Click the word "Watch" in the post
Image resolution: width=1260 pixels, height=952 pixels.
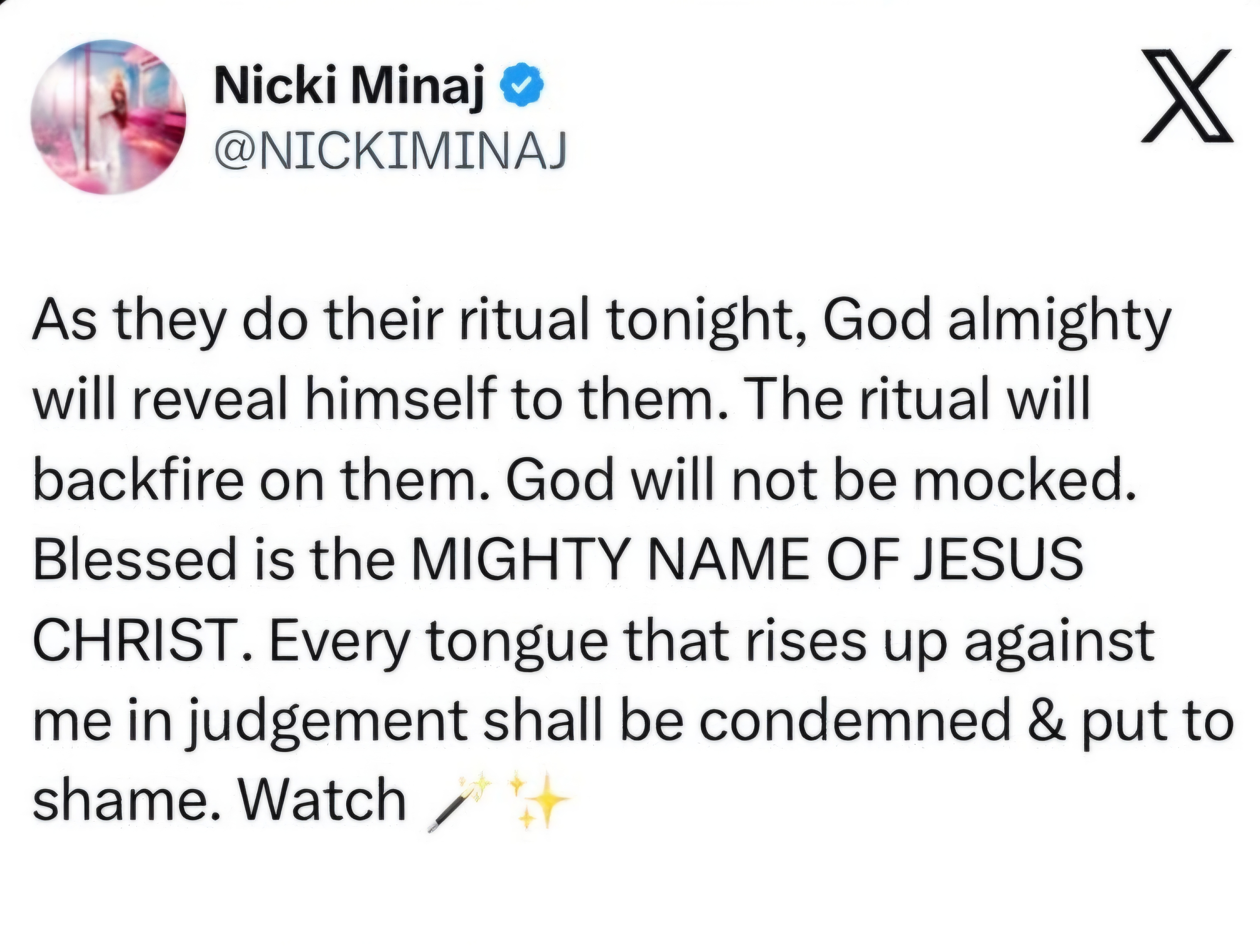[322, 800]
